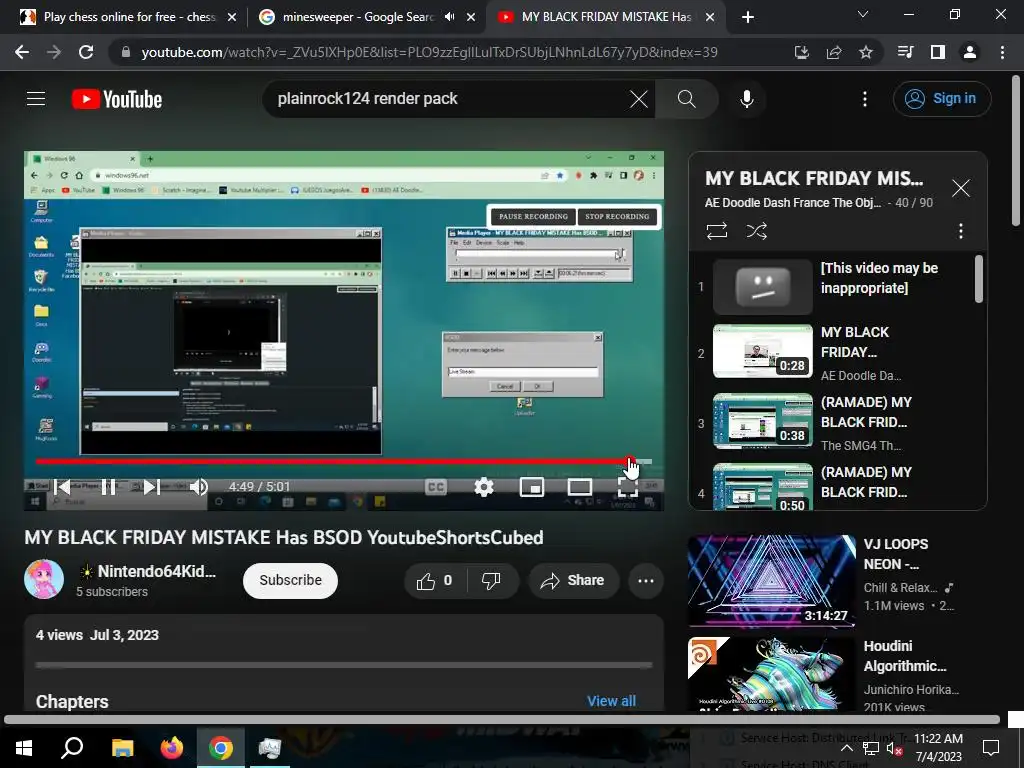
Task: Show hidden system tray icons chevron
Action: [846, 748]
